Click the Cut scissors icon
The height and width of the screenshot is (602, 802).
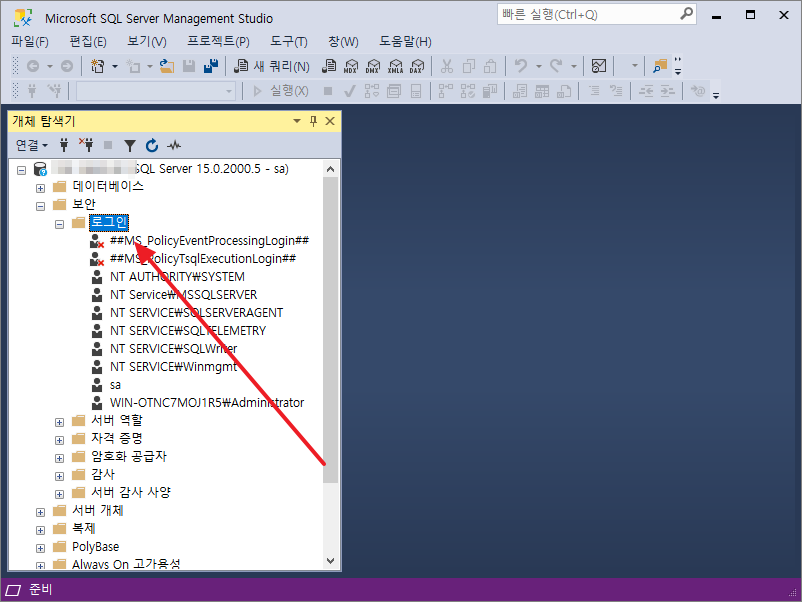447,66
